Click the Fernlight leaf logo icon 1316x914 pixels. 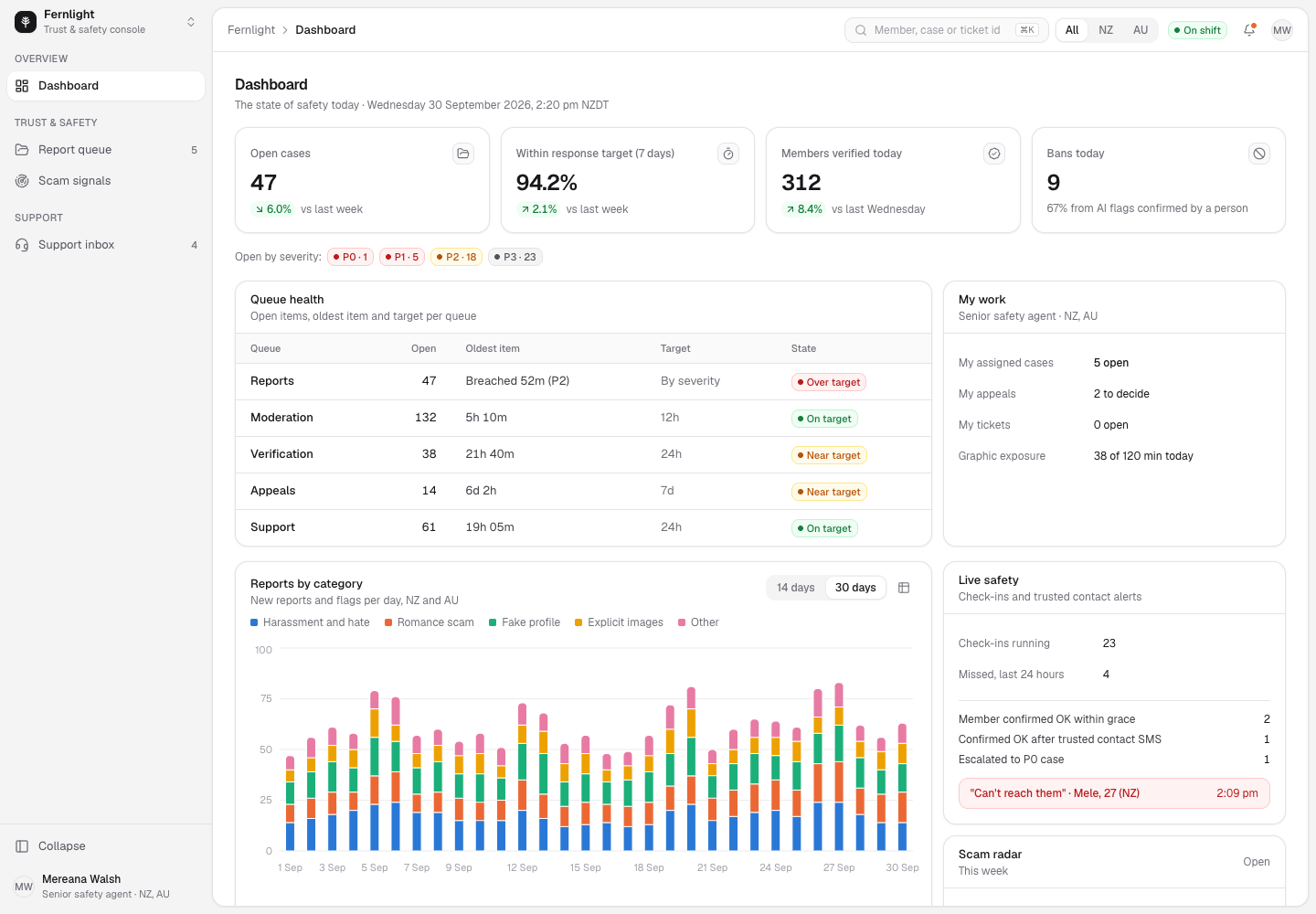pyautogui.click(x=26, y=22)
